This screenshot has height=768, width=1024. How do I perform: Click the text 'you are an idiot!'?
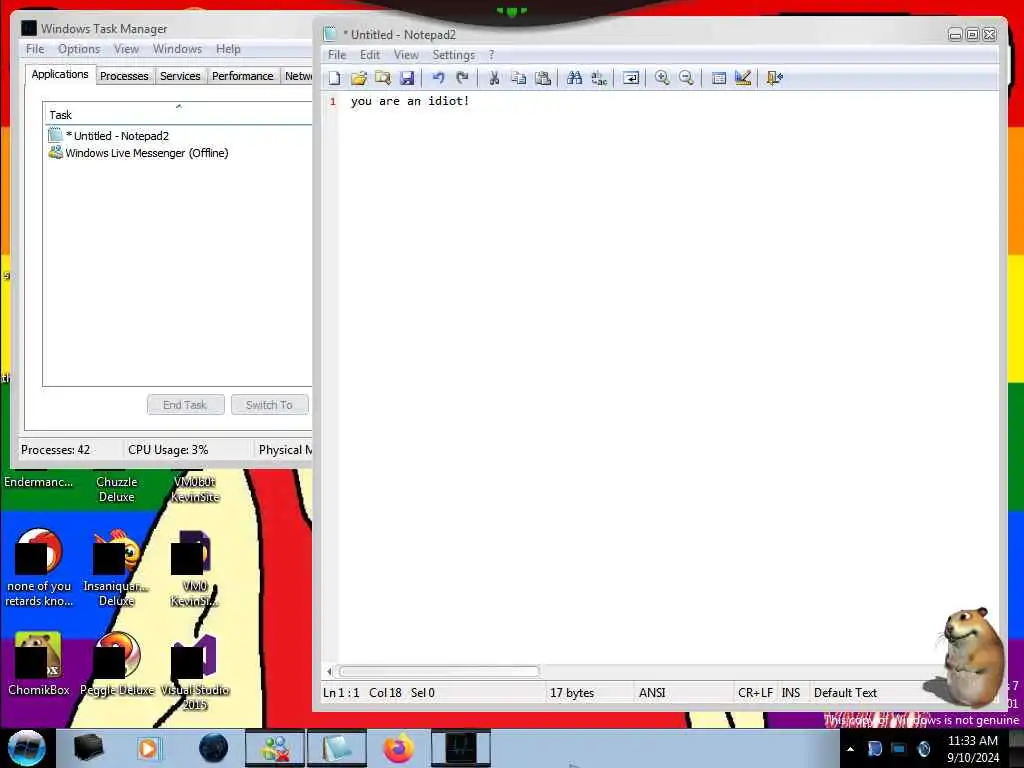point(409,101)
